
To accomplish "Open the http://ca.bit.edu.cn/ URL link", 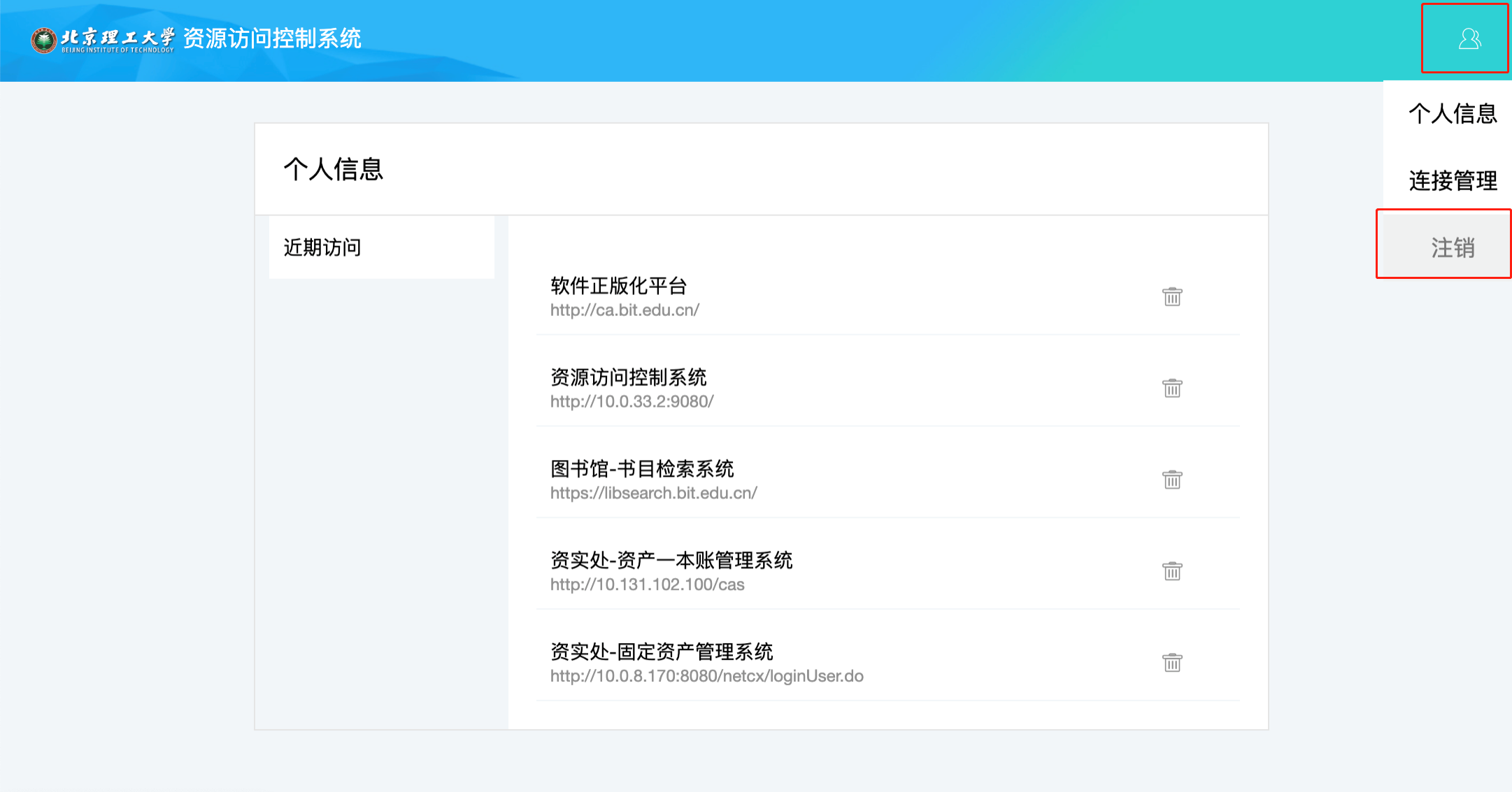I will coord(625,310).
